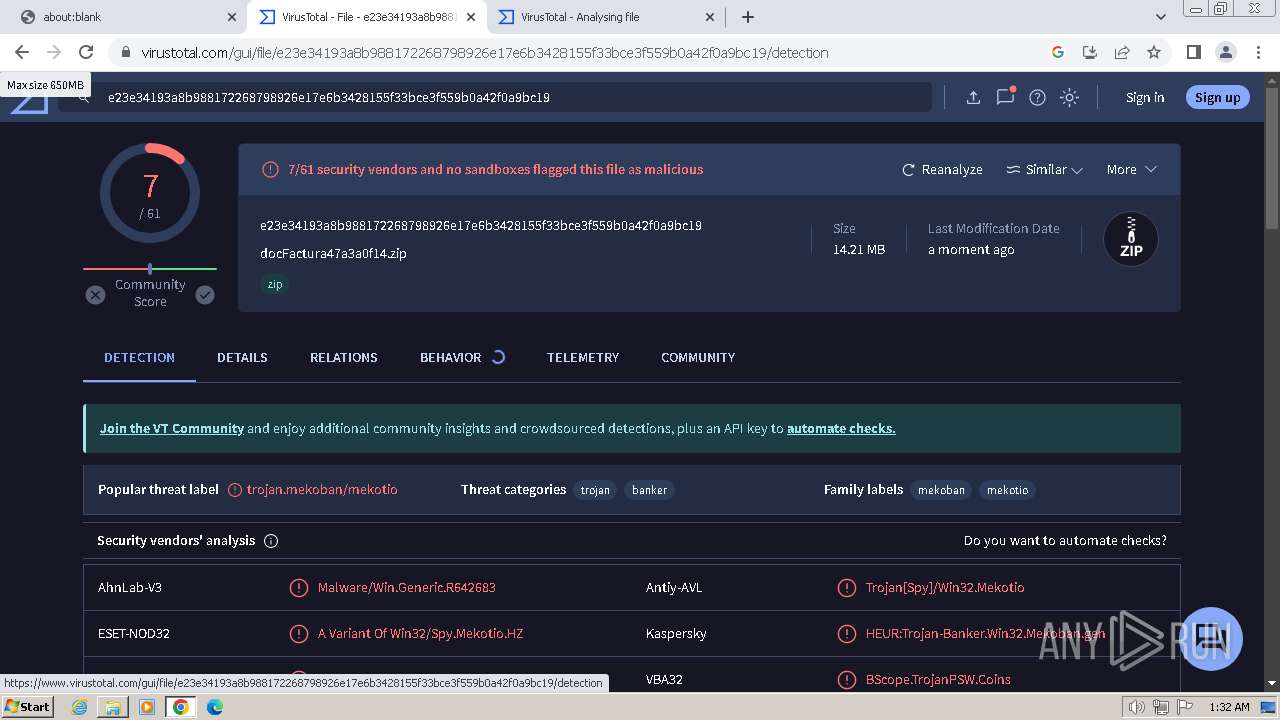Screen dimensions: 1280x720
Task: Click the 1:32 AM system clock
Action: [x=1230, y=707]
